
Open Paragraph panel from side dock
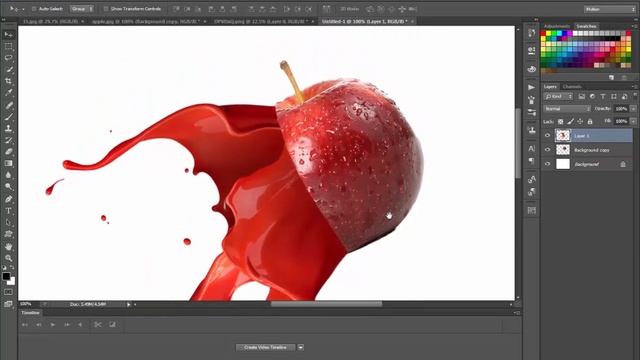(x=531, y=161)
